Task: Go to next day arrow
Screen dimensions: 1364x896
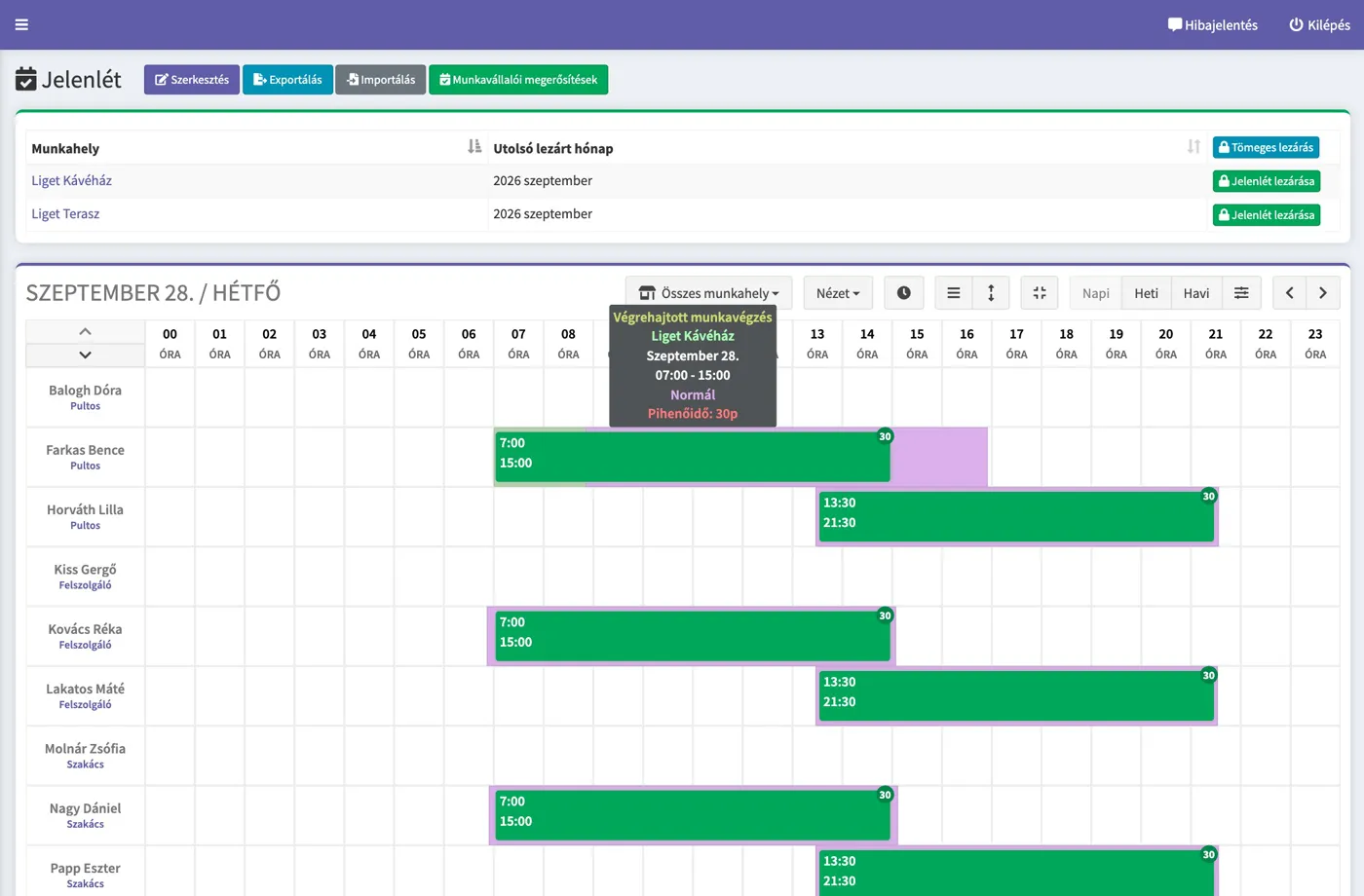Action: pos(1323,293)
